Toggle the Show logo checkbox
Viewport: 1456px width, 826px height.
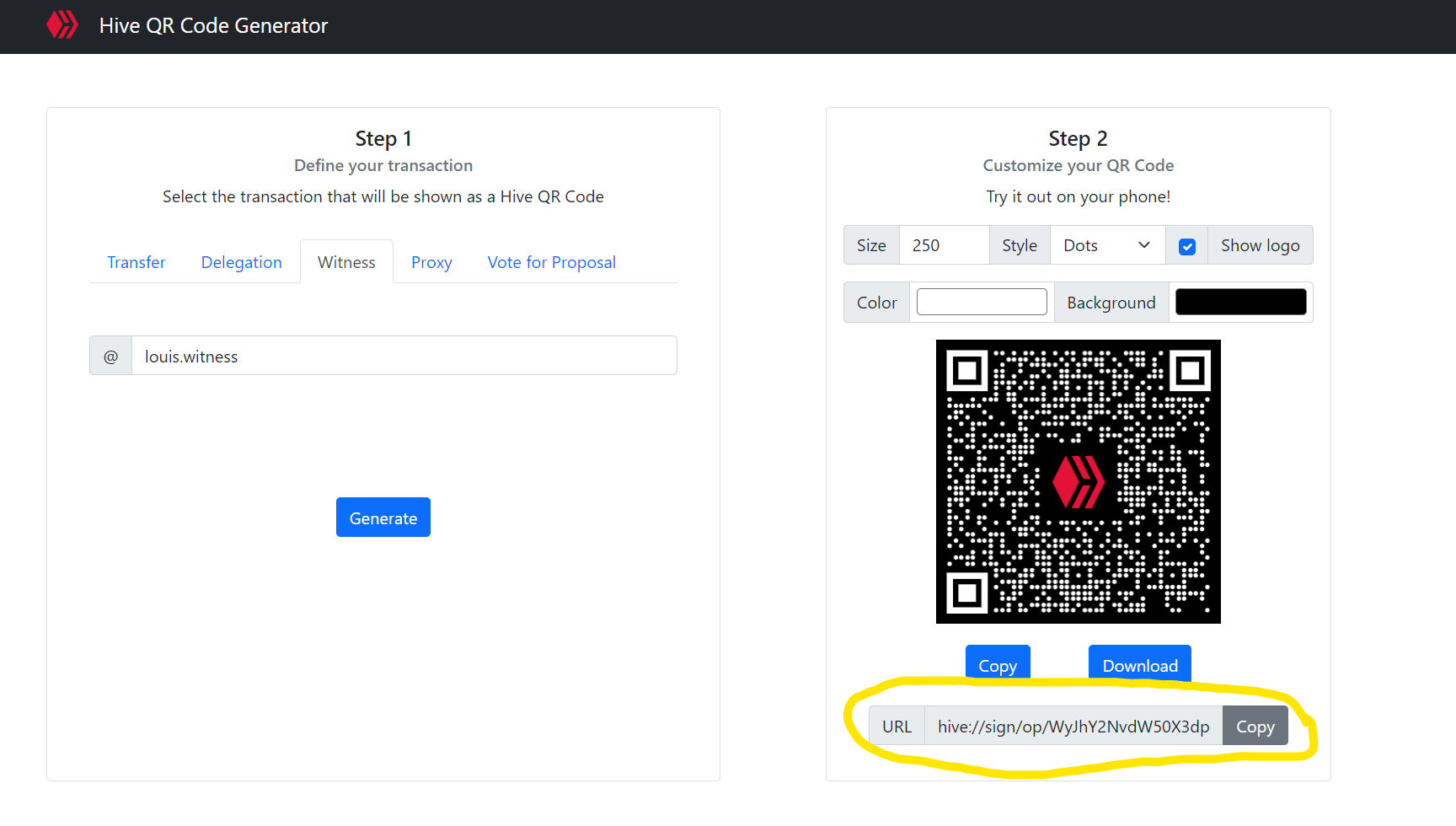tap(1187, 246)
